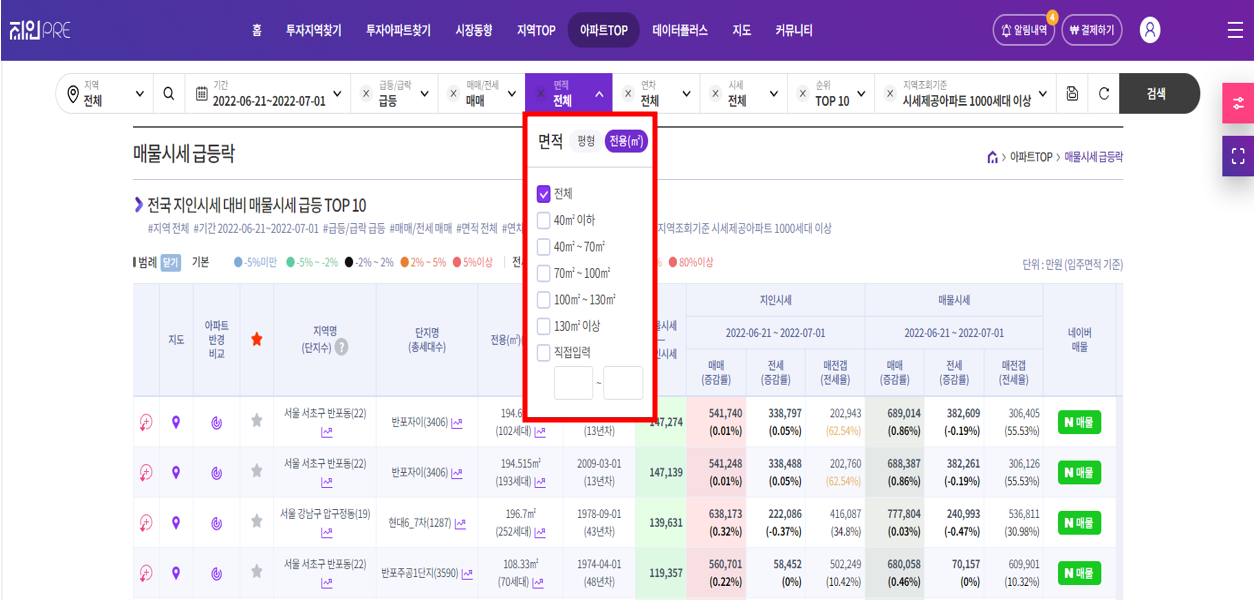This screenshot has width=1255, height=613.
Task: Expand the 기간 date range dropdown
Action: tap(336, 94)
